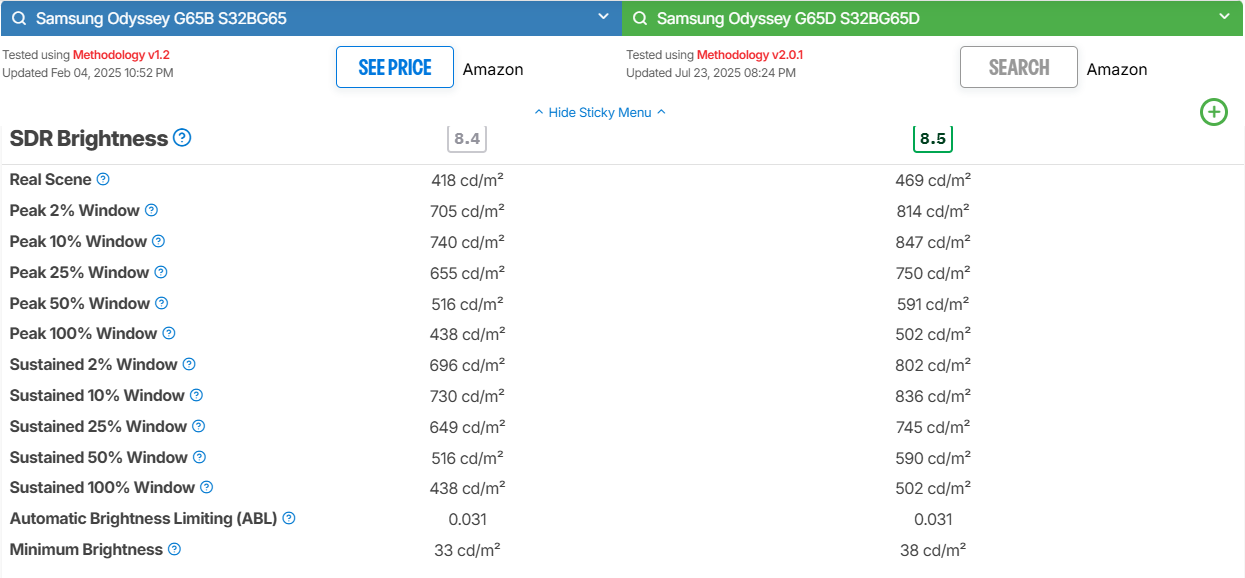Click the 730 cd/m² value
The image size is (1245, 578).
coord(467,396)
